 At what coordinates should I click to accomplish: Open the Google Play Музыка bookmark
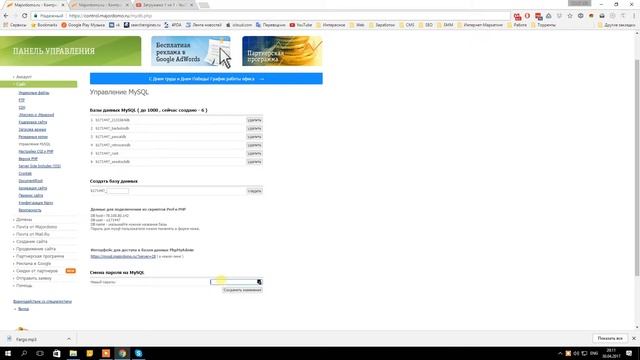click(x=83, y=25)
